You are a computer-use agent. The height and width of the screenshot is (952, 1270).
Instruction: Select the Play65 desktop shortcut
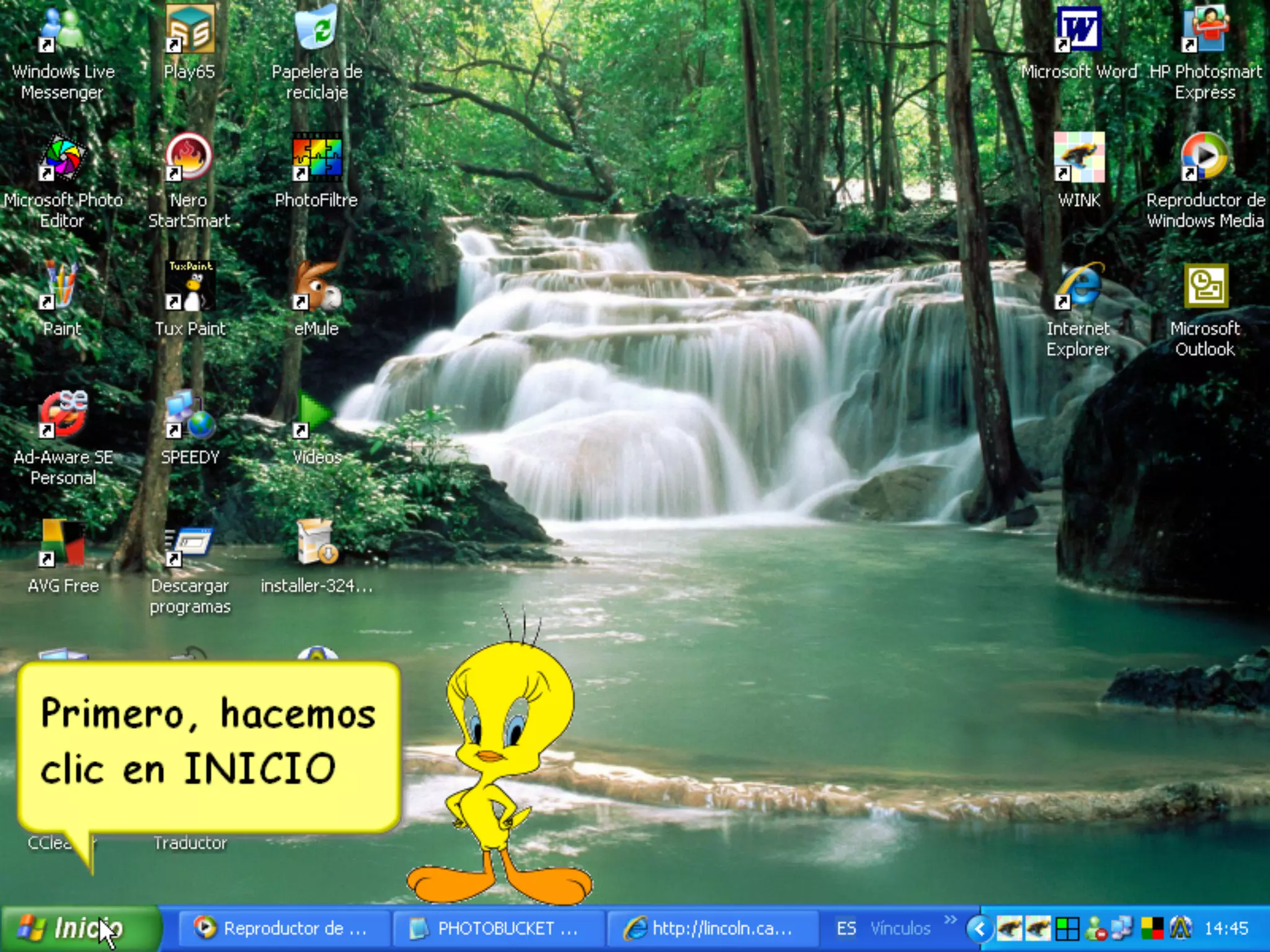tap(190, 31)
